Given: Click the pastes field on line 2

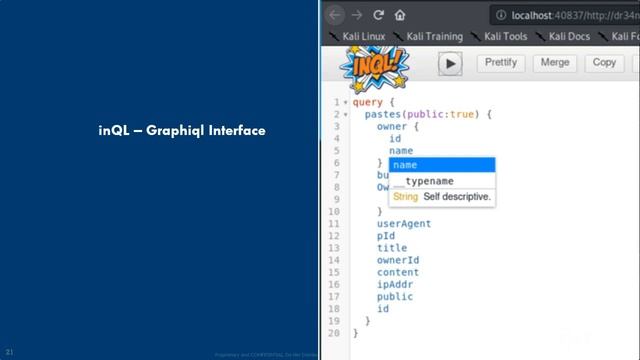Looking at the screenshot, I should [383, 114].
